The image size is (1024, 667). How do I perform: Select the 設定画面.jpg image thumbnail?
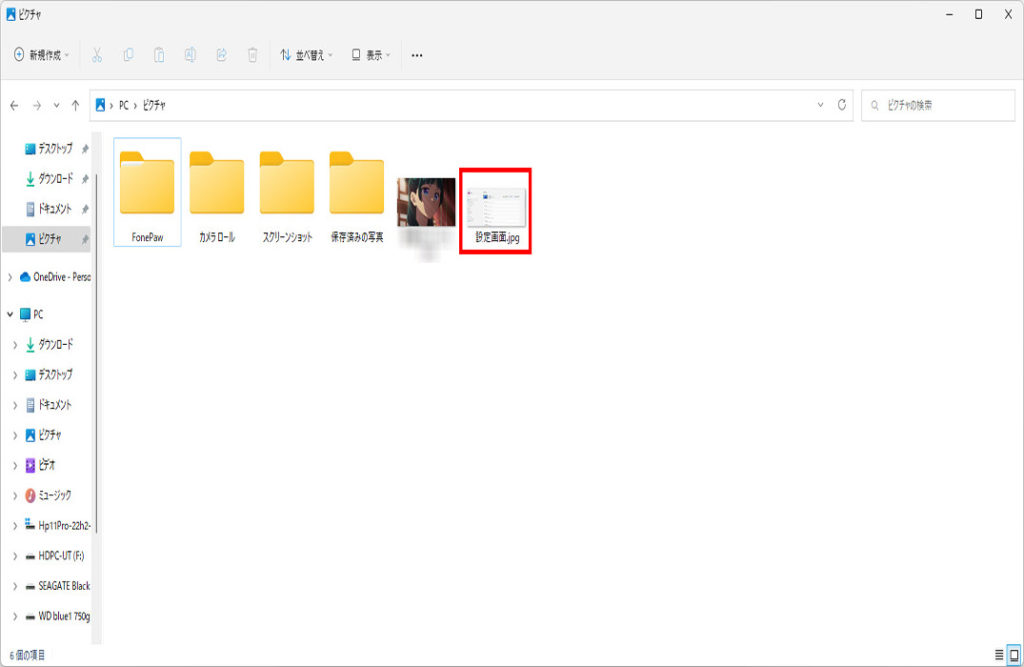[496, 205]
